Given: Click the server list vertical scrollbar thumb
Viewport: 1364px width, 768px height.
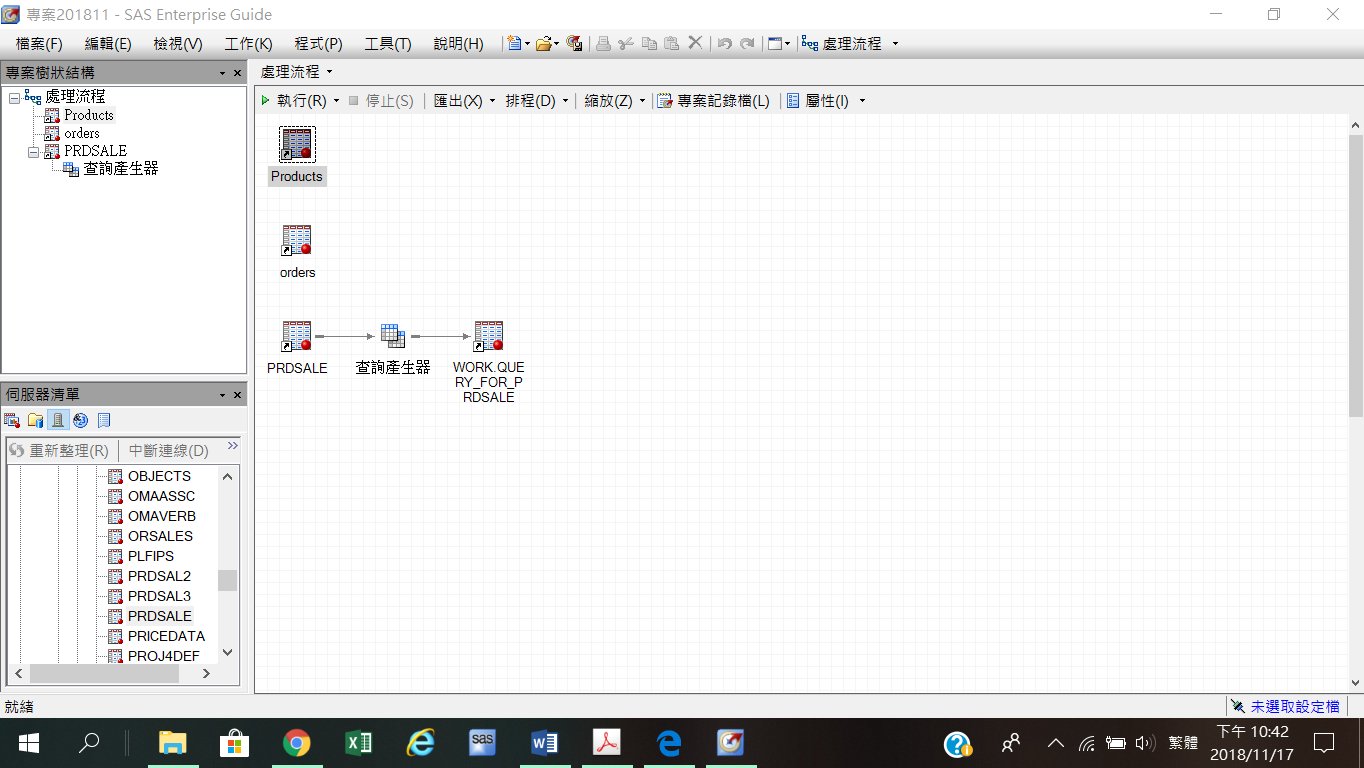Looking at the screenshot, I should click(x=227, y=580).
